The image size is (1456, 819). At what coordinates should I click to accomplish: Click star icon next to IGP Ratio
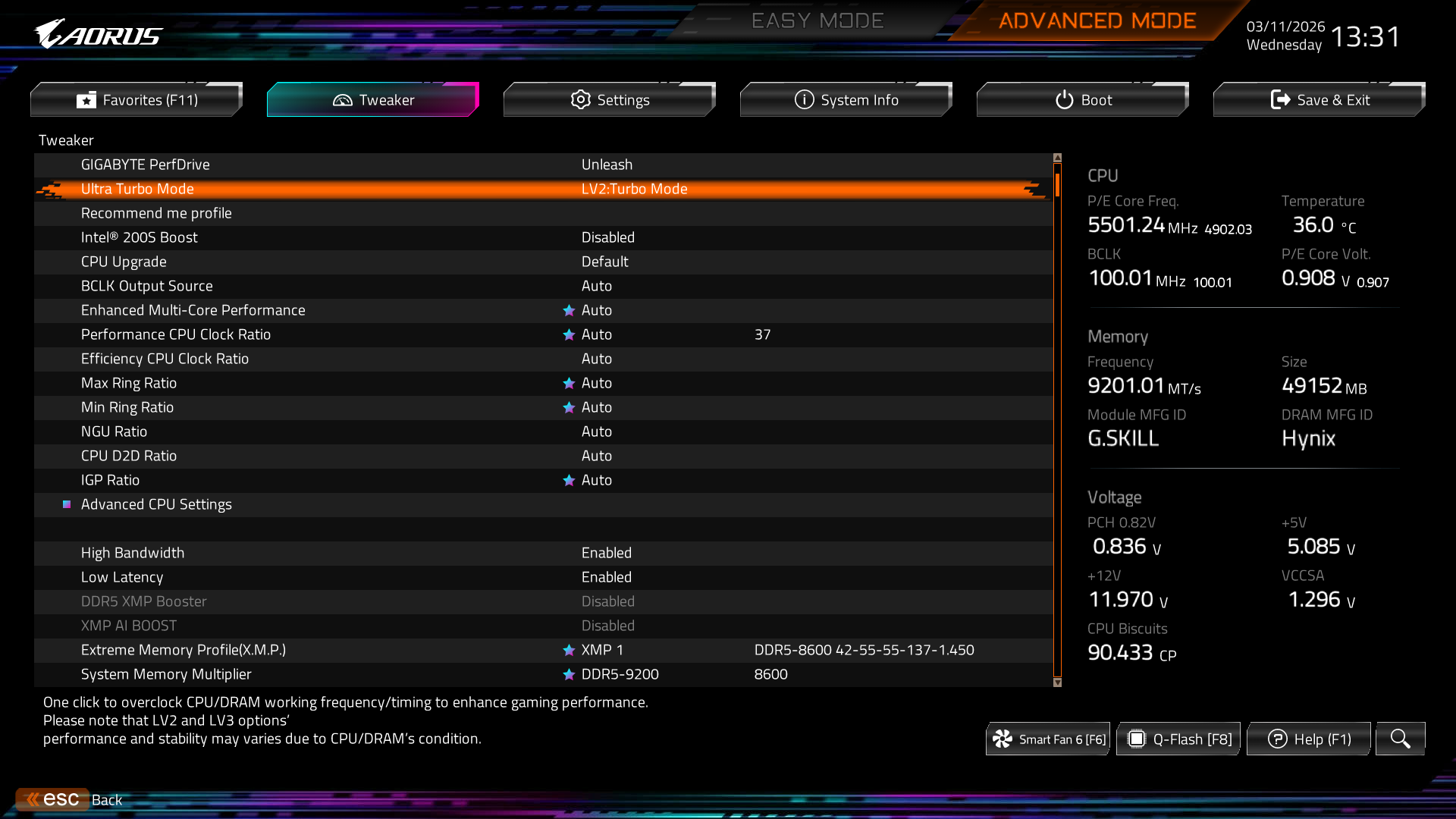569,481
